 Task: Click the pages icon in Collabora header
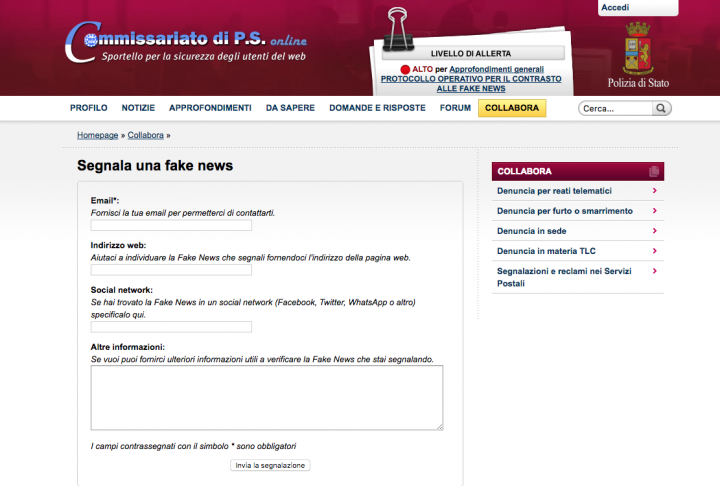pyautogui.click(x=654, y=171)
